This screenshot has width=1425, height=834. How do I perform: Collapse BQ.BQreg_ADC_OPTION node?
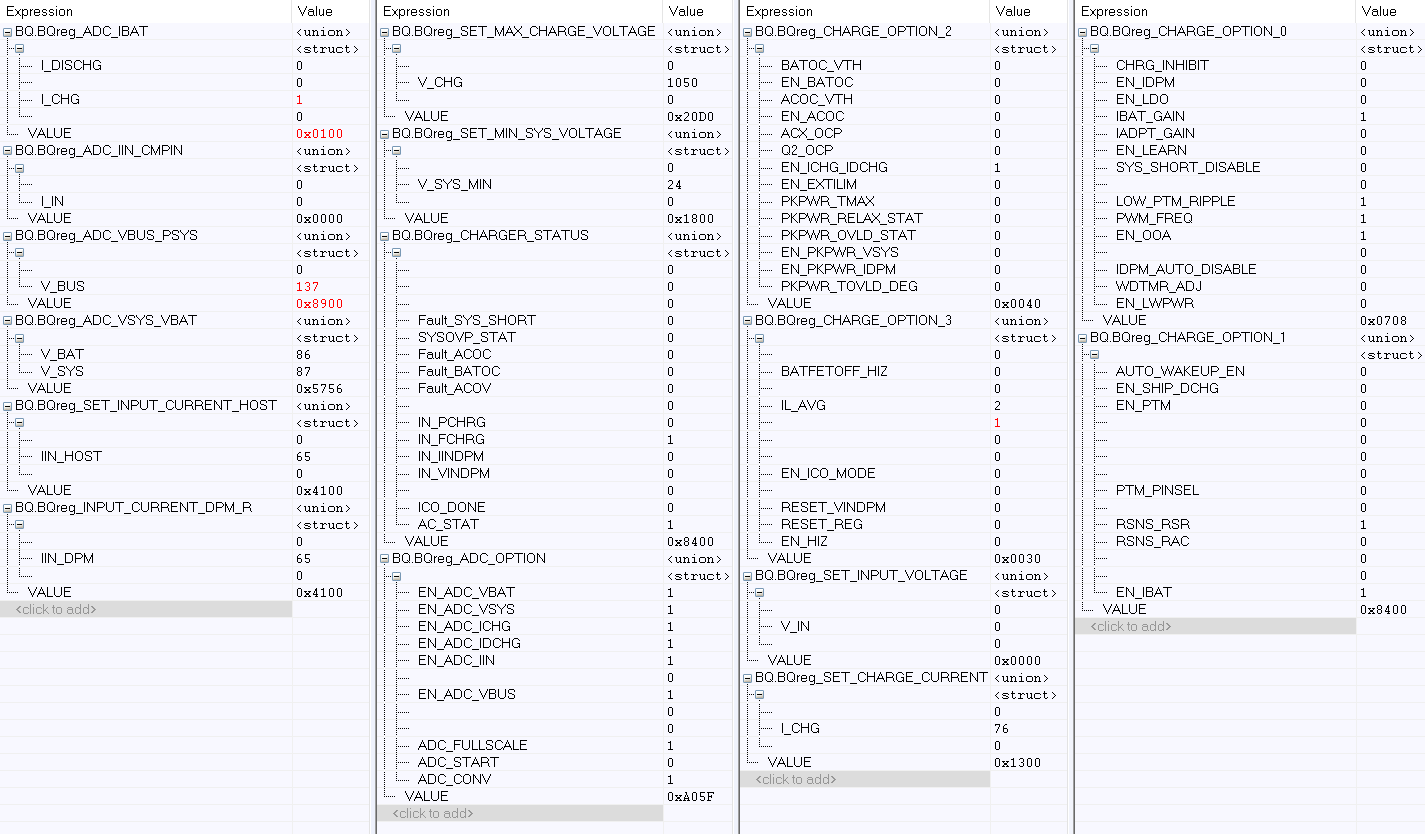click(385, 559)
